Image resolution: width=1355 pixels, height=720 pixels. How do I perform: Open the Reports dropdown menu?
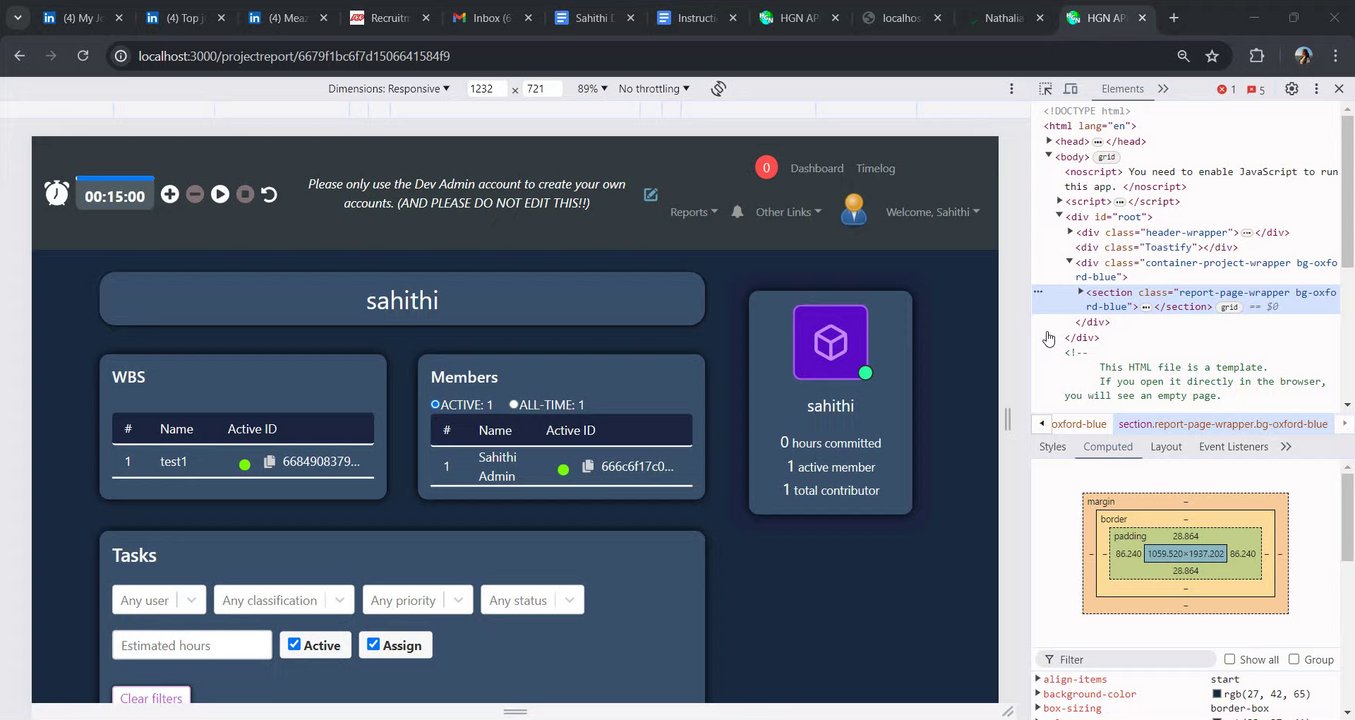click(x=694, y=212)
